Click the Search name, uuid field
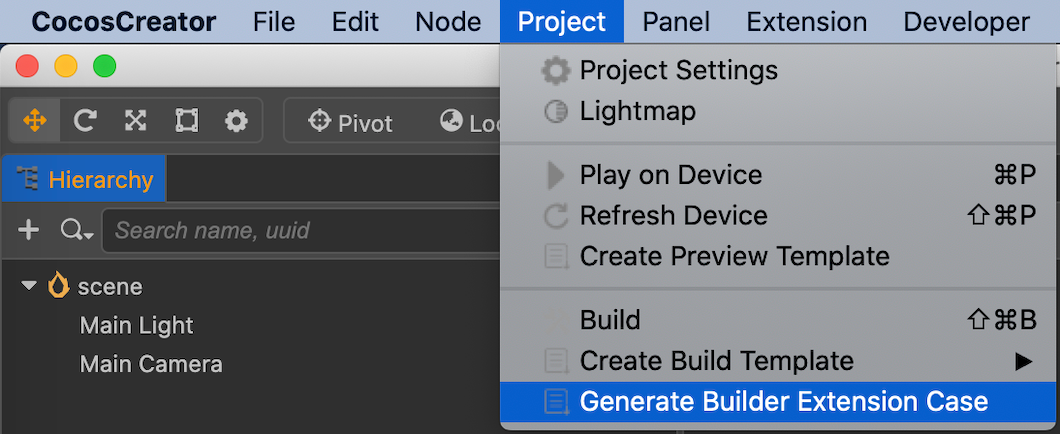The height and width of the screenshot is (434, 1060). [301, 231]
